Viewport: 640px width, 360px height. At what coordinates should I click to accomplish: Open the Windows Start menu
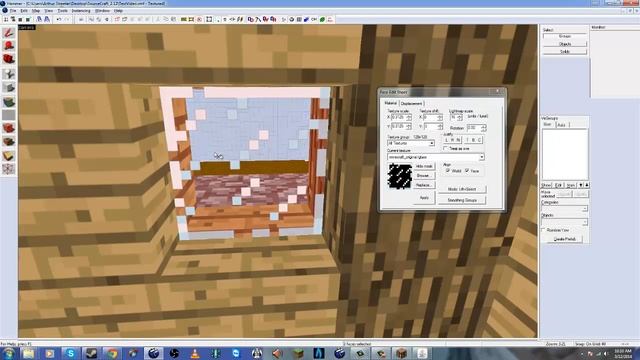8,353
